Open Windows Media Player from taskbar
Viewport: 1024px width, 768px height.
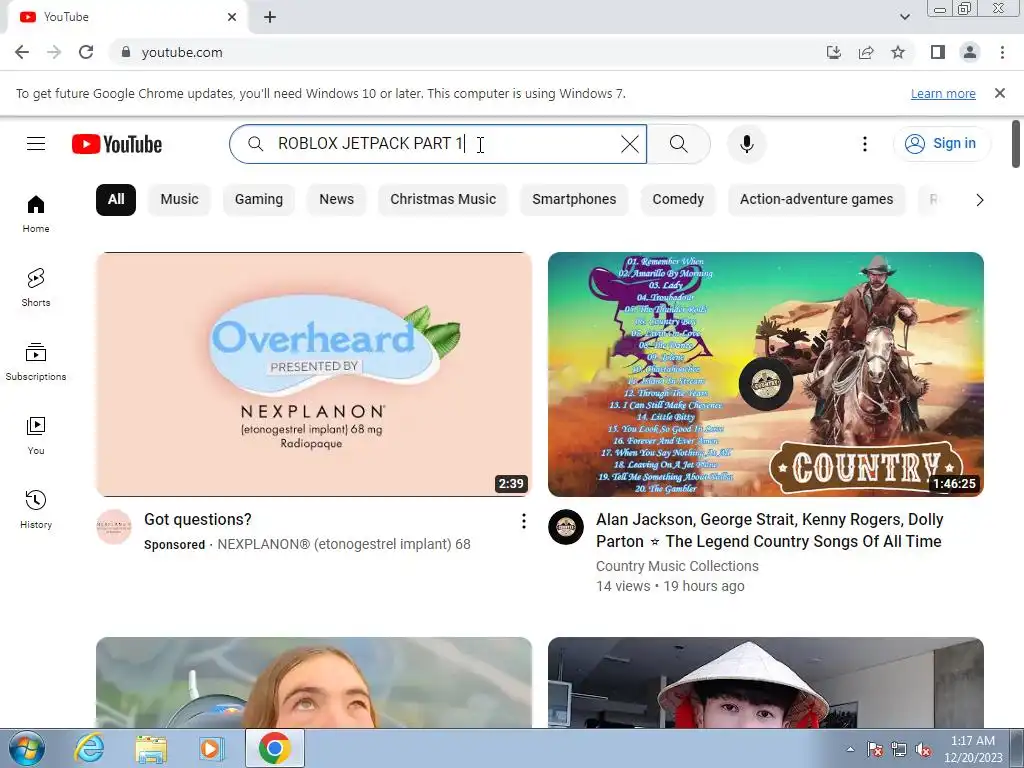[x=211, y=749]
